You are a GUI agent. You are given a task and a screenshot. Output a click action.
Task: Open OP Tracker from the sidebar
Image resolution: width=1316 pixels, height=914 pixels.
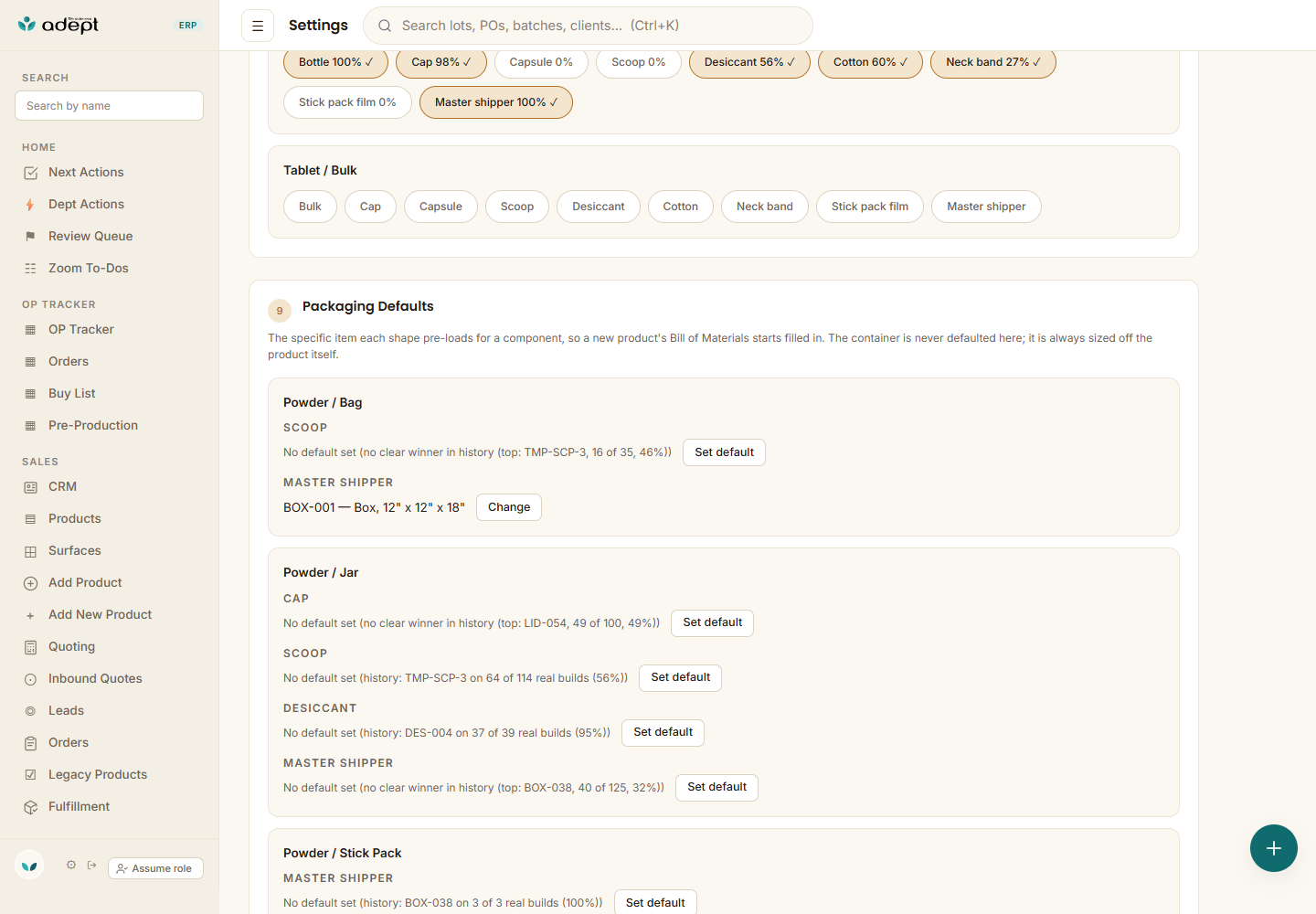click(110, 330)
